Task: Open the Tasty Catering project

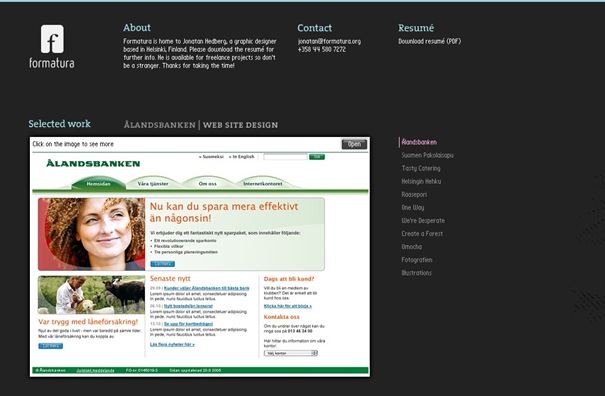Action: click(421, 168)
